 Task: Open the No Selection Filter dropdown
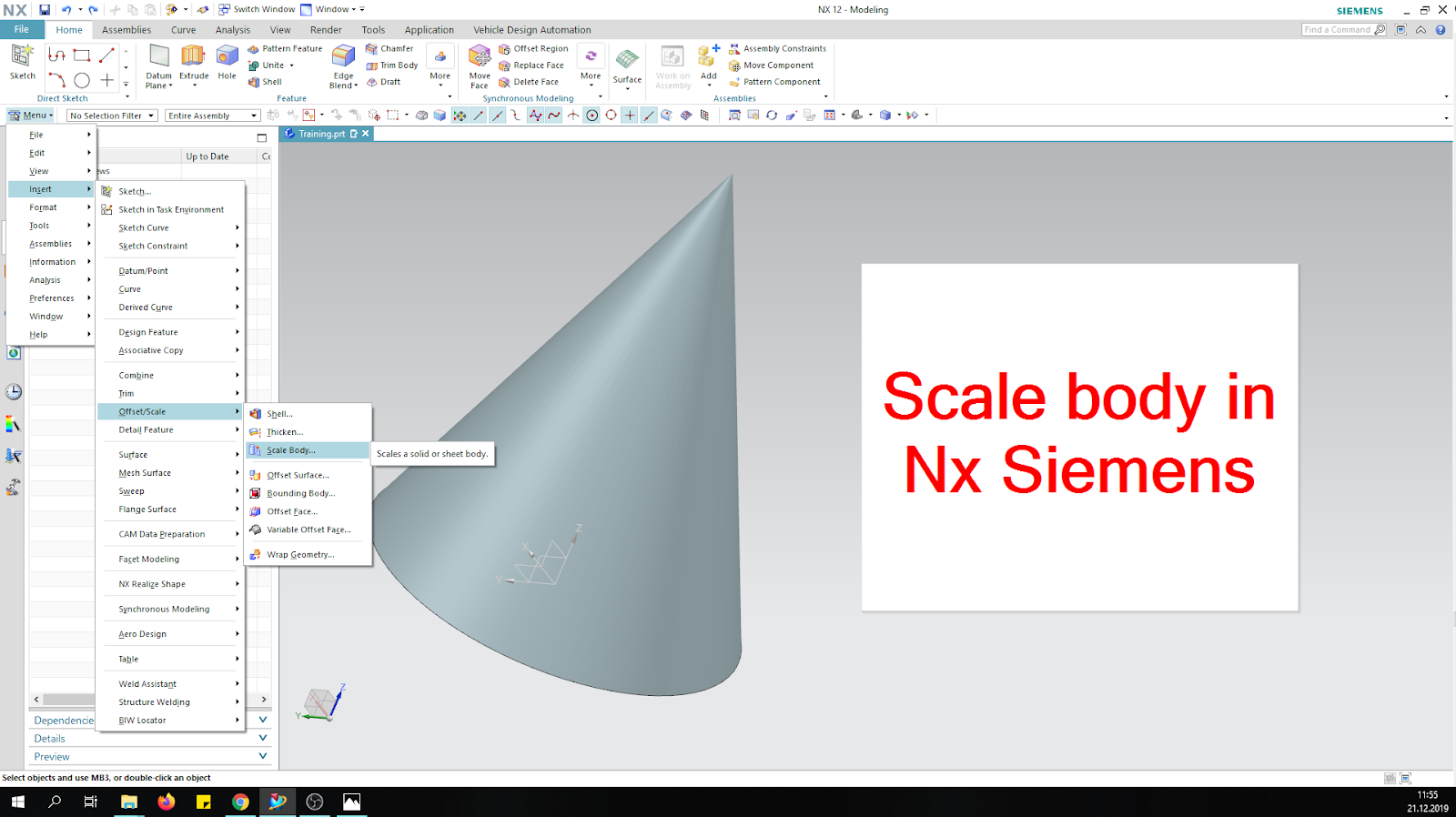[112, 116]
